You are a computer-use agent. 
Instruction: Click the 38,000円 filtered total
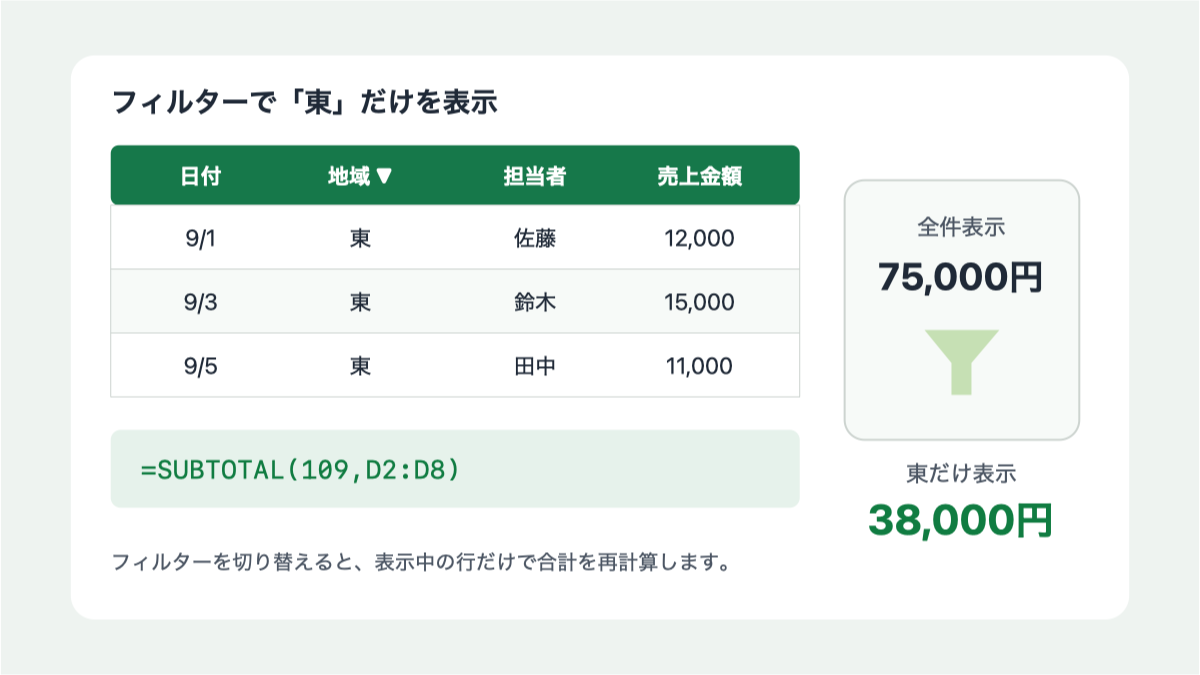click(961, 520)
